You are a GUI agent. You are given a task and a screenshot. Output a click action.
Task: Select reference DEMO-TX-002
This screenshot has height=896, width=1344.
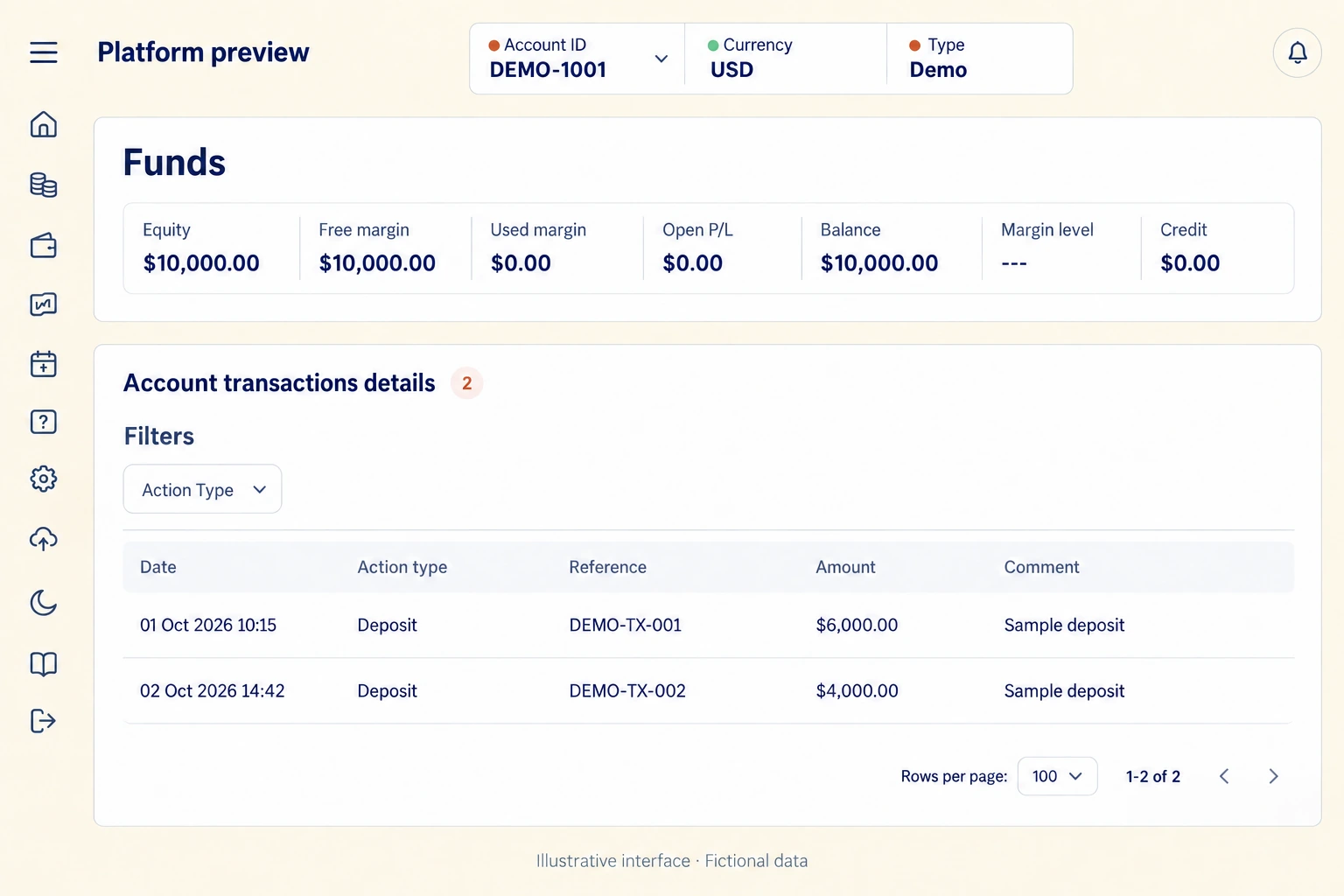627,690
